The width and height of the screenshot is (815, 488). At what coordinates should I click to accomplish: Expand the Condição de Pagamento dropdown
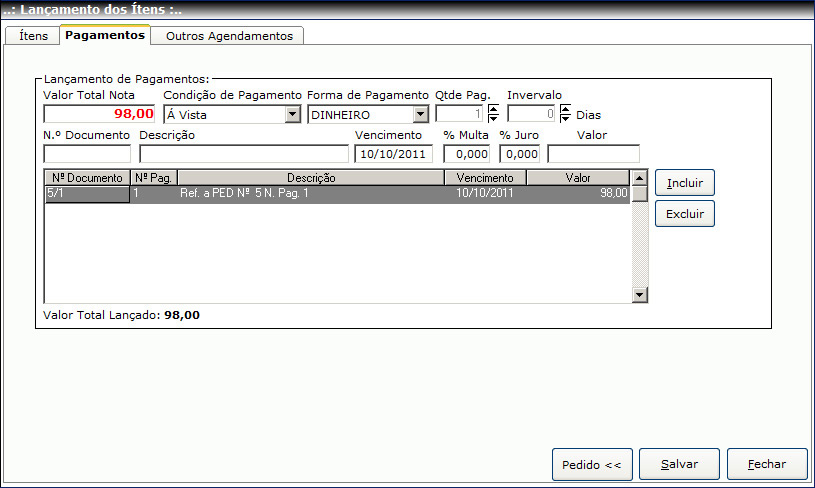(x=293, y=114)
